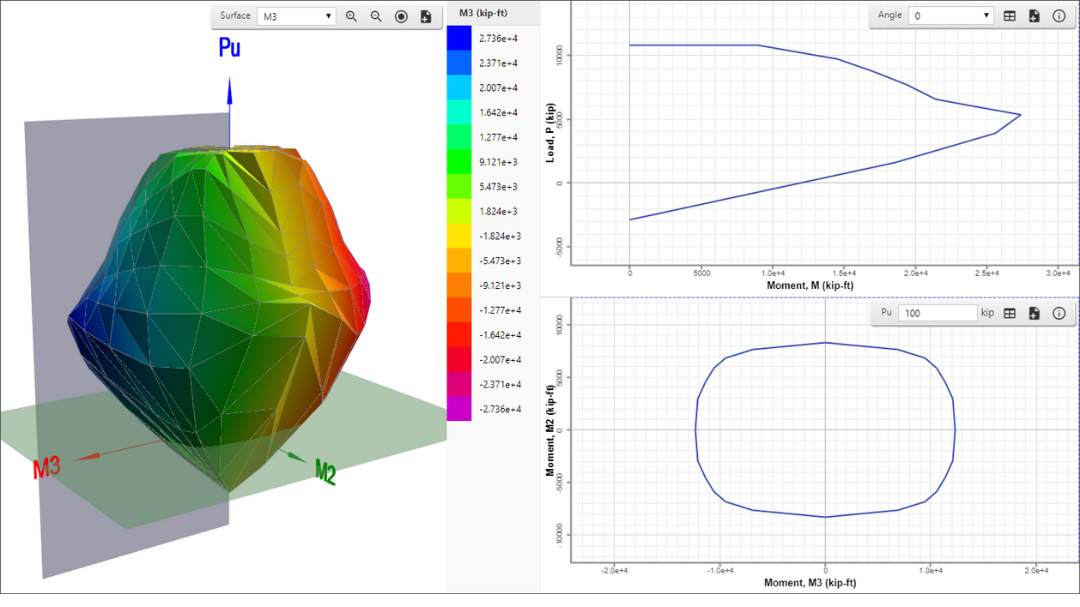Image resolution: width=1080 pixels, height=607 pixels.
Task: Export the P-M diagram to file
Action: [1034, 16]
